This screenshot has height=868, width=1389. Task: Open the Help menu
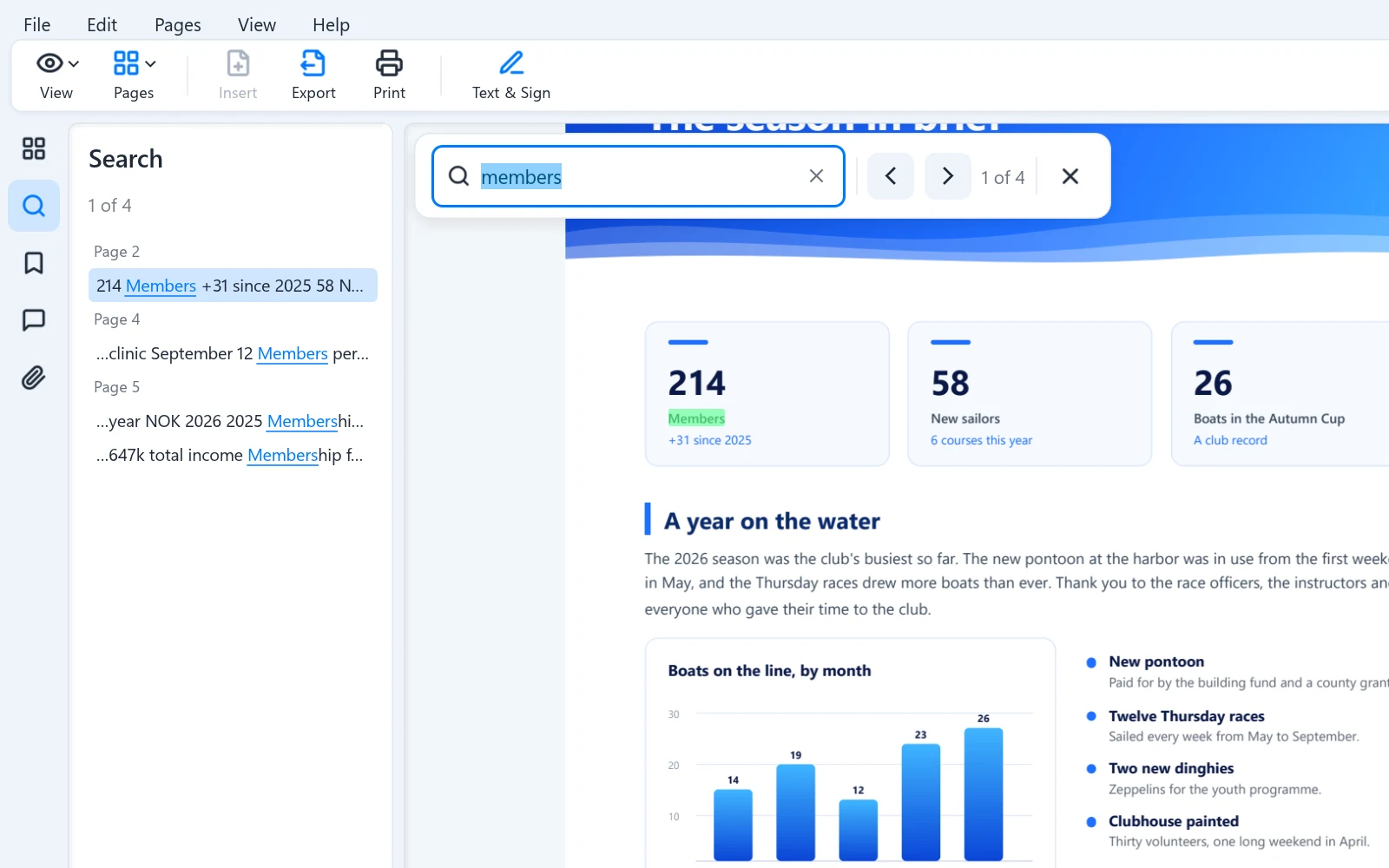click(331, 24)
